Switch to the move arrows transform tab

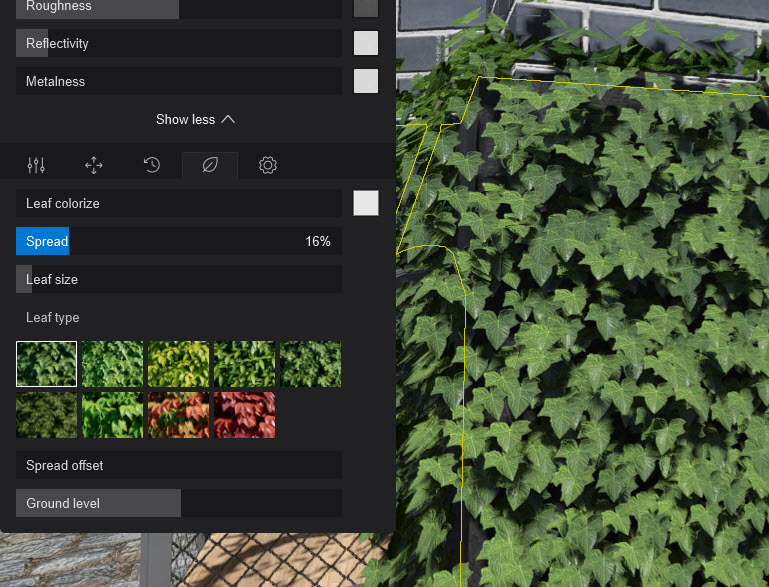(x=94, y=165)
